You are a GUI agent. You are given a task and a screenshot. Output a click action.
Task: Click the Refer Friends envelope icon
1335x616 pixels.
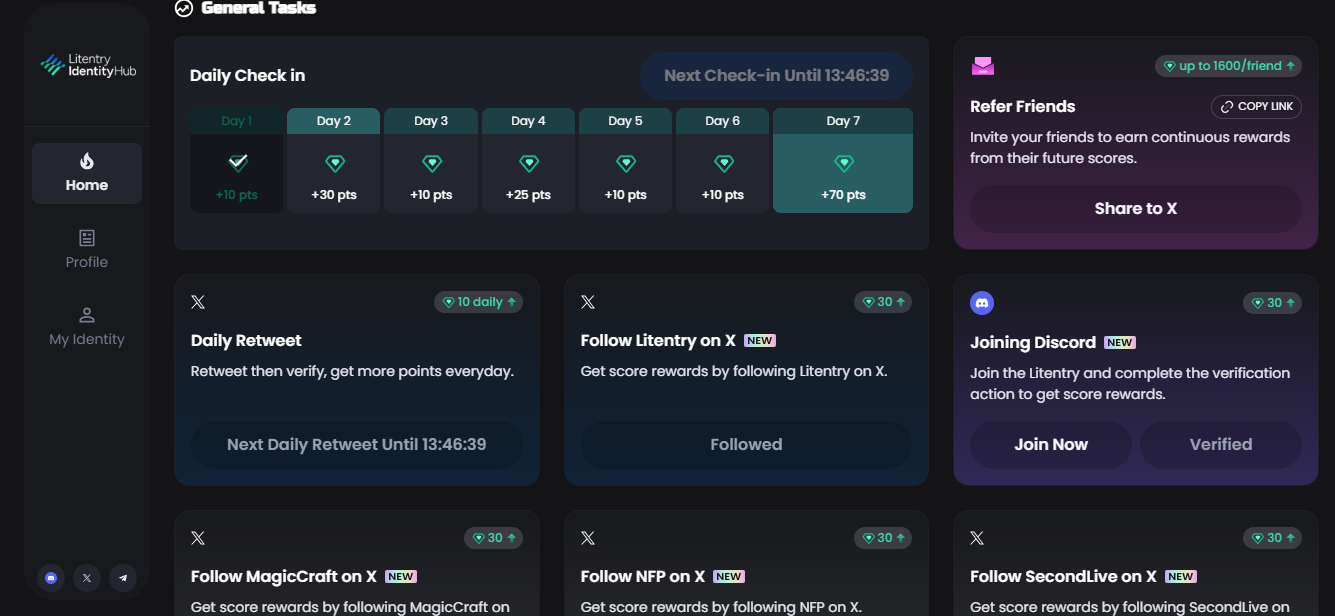pos(982,66)
